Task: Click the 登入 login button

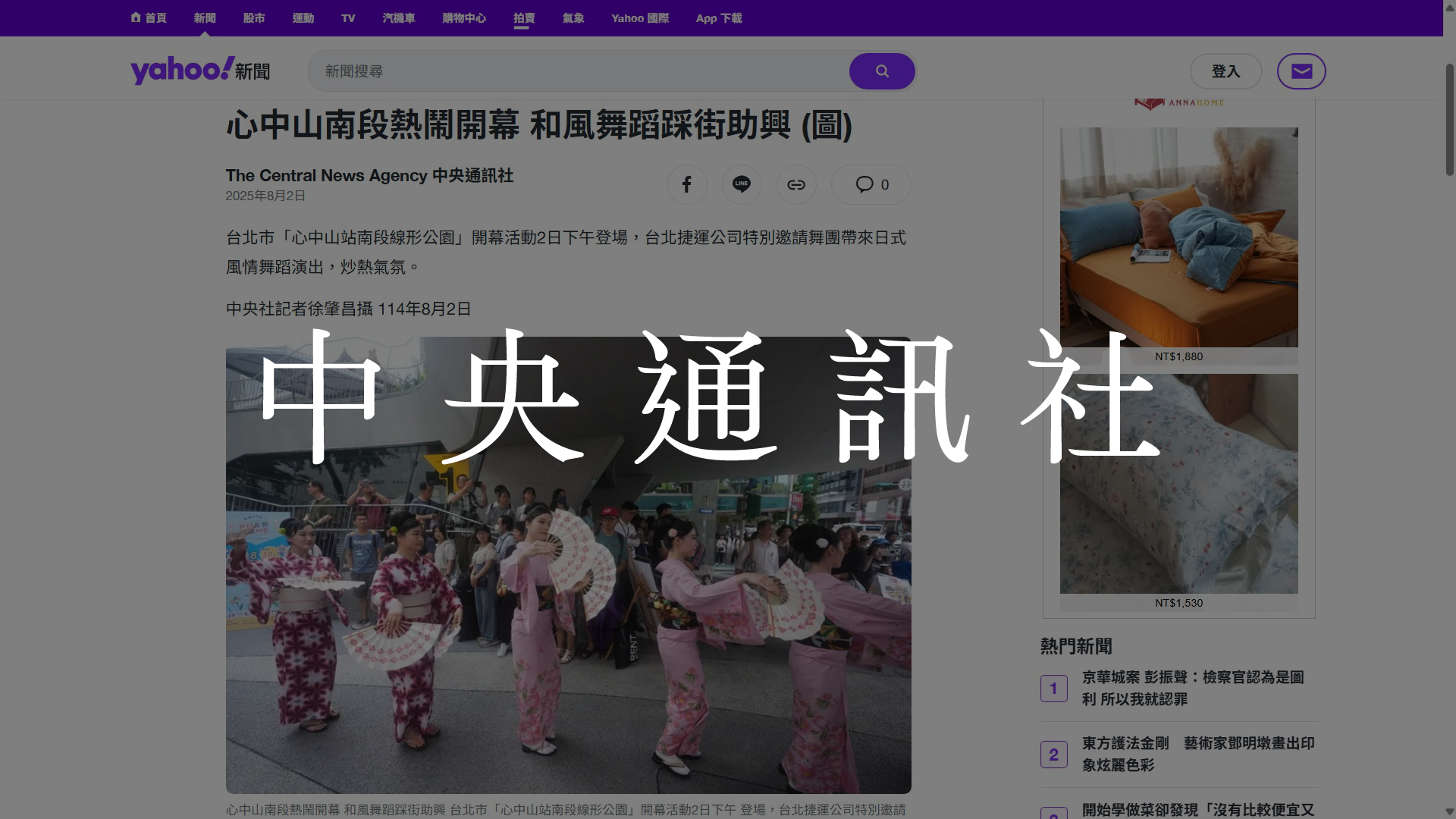Action: [x=1225, y=71]
